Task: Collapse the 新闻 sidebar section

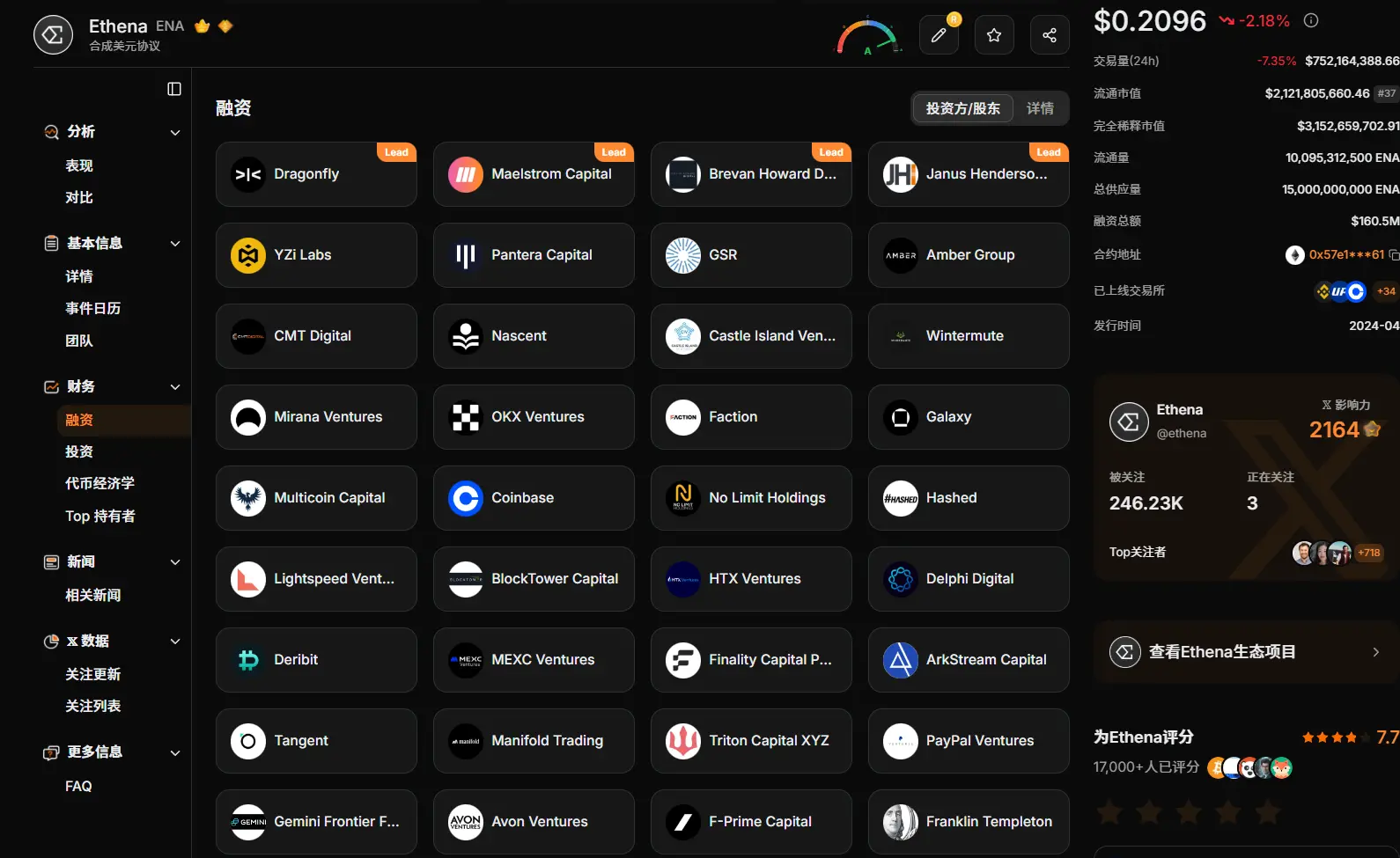Action: click(x=175, y=562)
